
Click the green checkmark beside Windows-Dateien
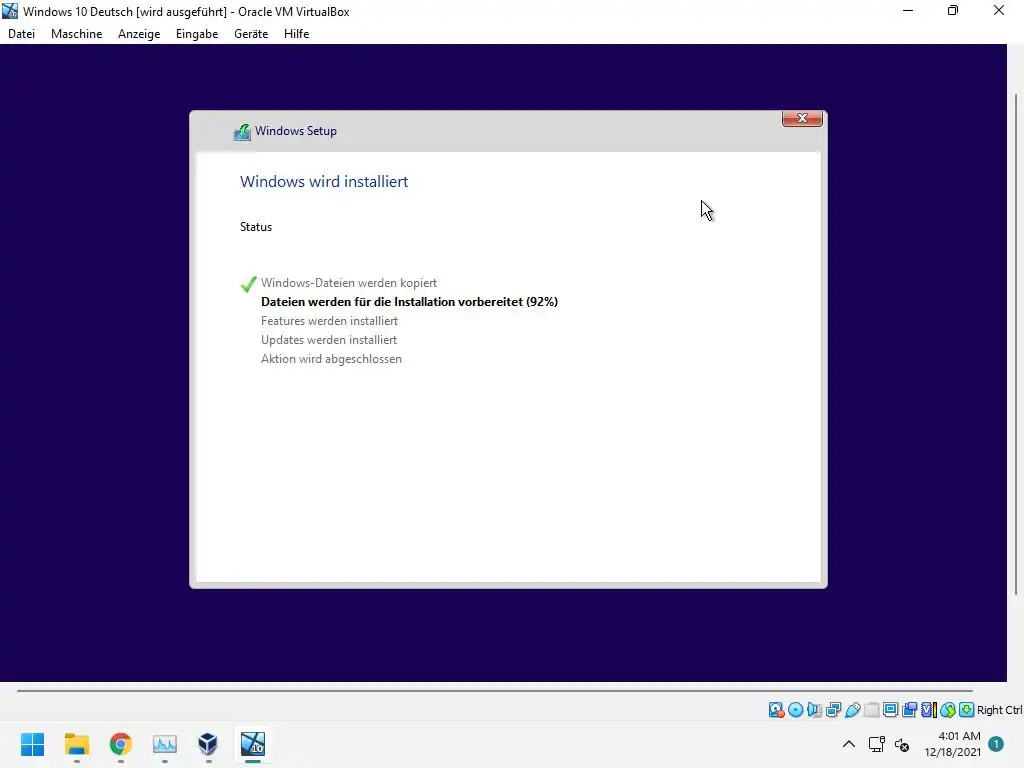[x=248, y=283]
